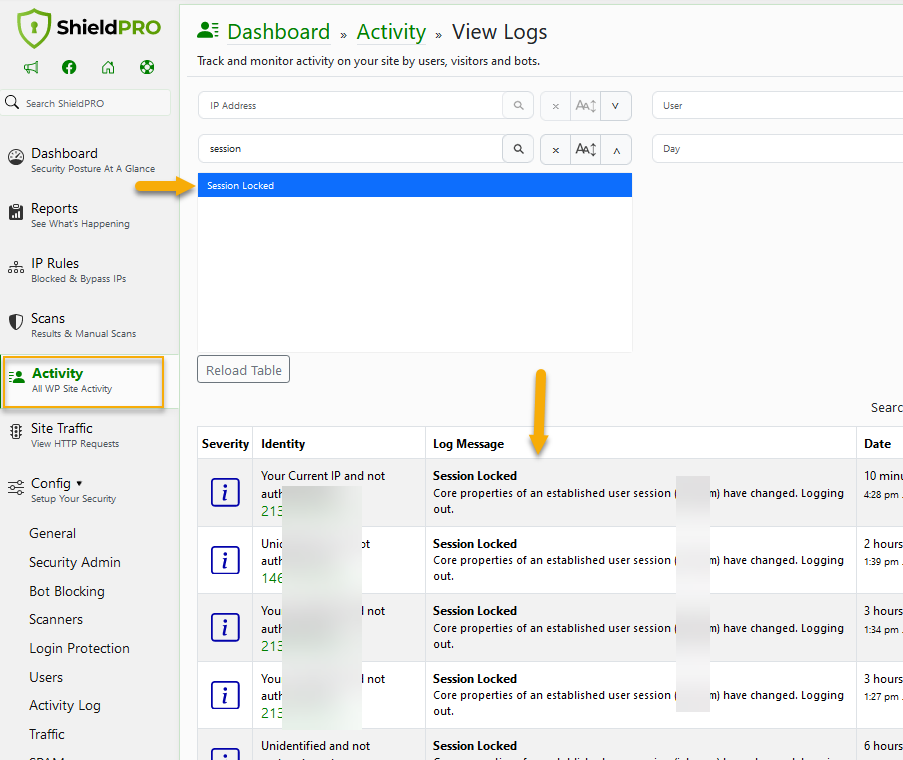Open the announcements megaphone icon

pos(31,67)
